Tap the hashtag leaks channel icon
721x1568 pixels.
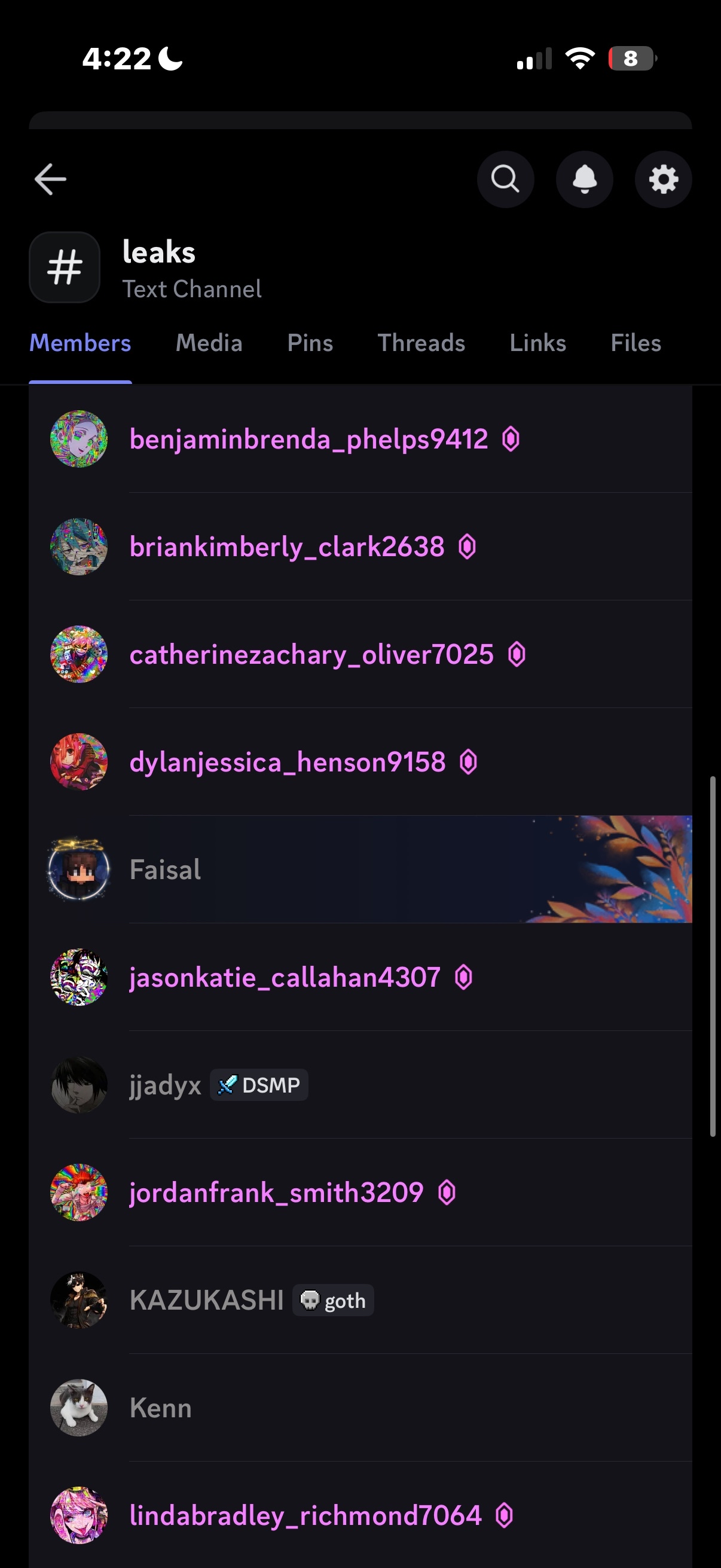click(x=65, y=267)
